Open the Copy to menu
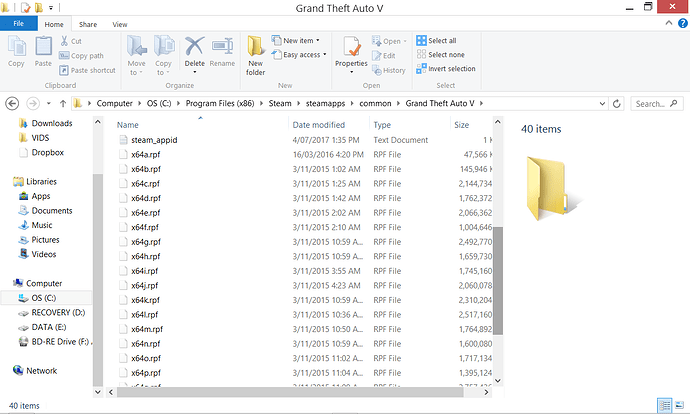Screen dimensions: 690x414 [x=163, y=55]
